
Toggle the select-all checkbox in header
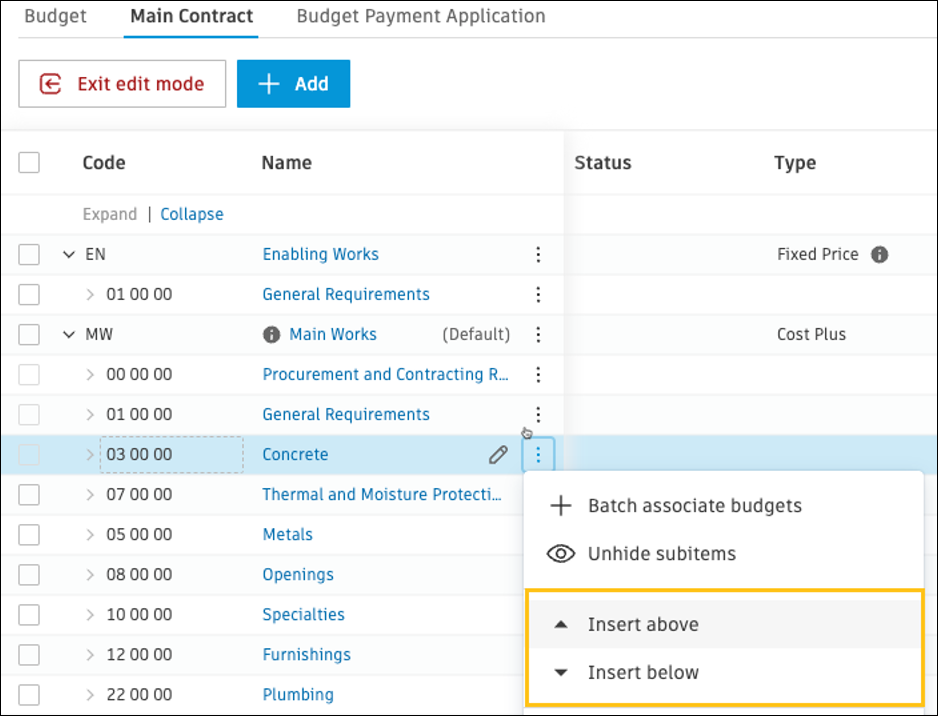29,162
